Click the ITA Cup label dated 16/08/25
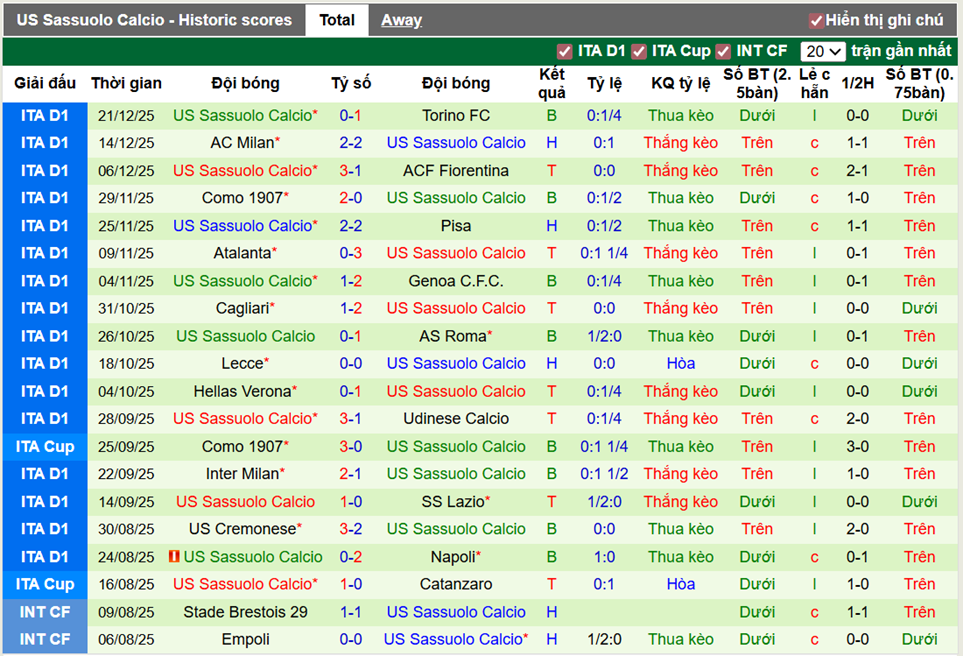Viewport: 963px width, 656px height. (x=45, y=584)
